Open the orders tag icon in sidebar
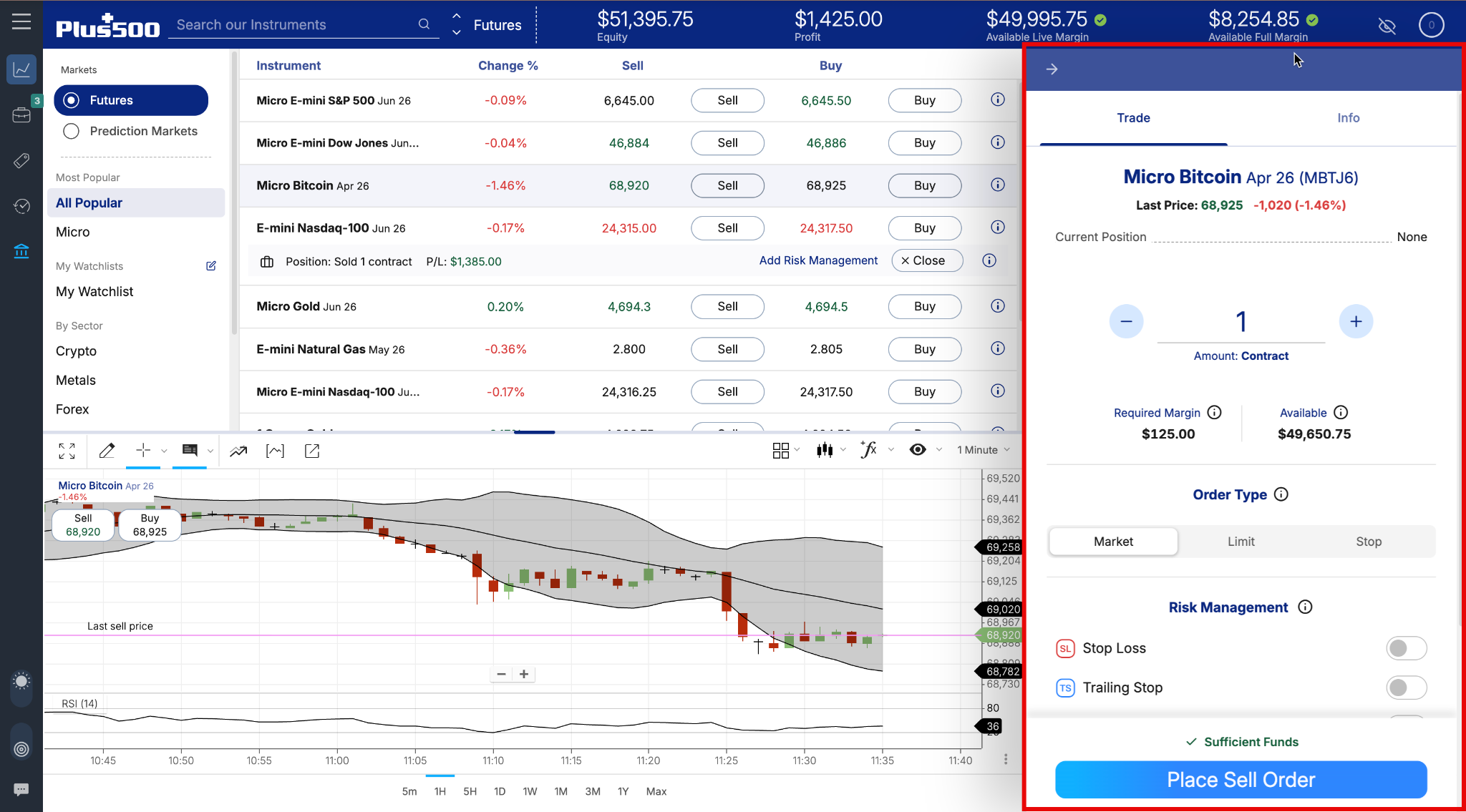Screen dimensions: 1466x812 point(21,160)
